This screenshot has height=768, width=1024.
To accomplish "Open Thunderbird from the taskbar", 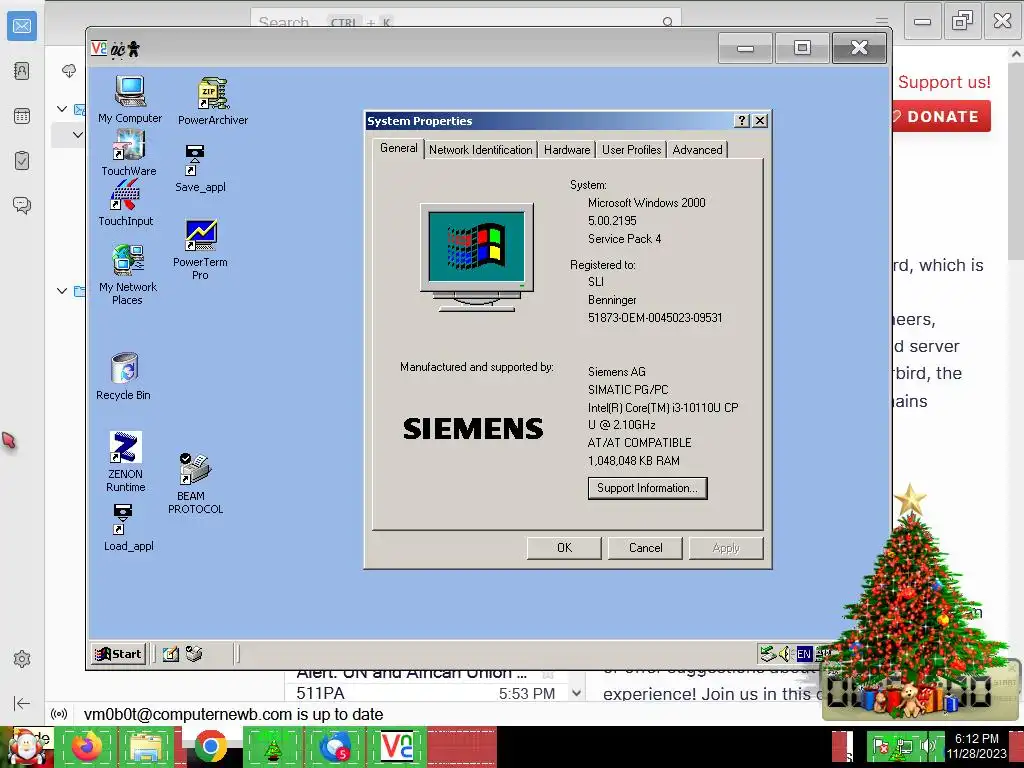I will click(x=334, y=747).
